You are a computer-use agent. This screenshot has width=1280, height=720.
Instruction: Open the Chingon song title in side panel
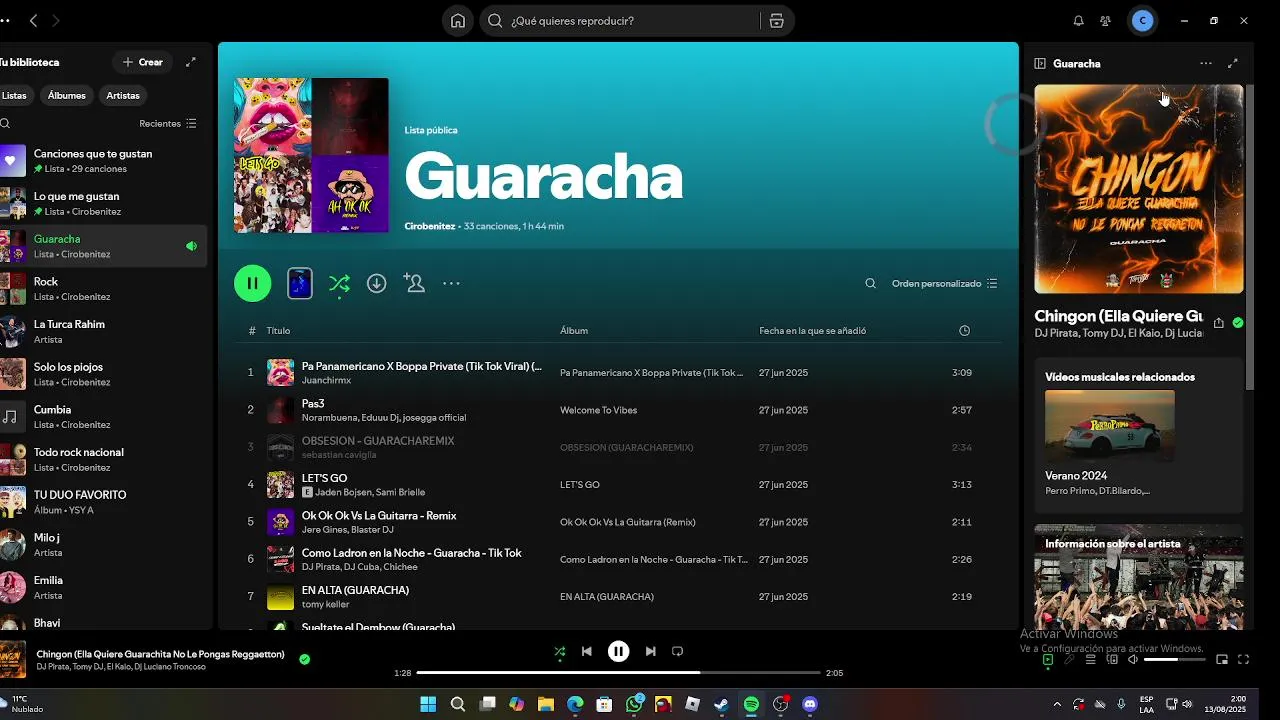point(1118,316)
